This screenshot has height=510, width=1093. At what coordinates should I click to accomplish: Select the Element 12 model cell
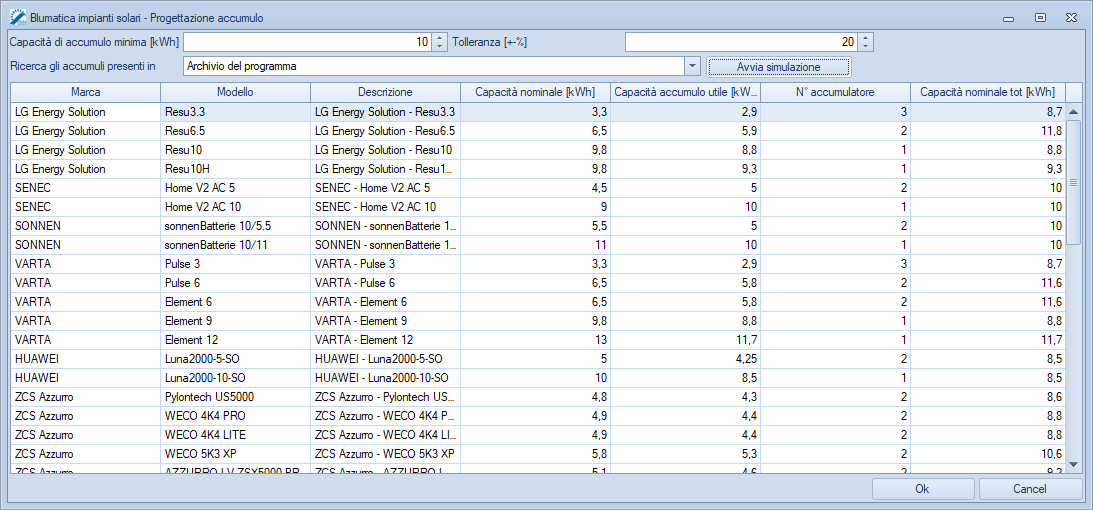[x=235, y=339]
